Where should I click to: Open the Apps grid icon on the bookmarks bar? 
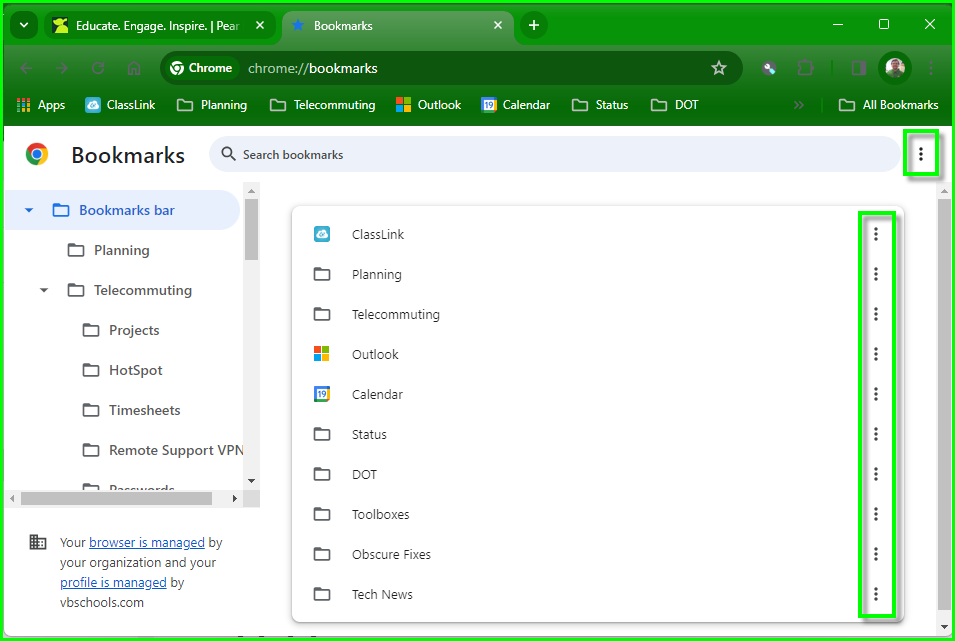click(x=22, y=104)
